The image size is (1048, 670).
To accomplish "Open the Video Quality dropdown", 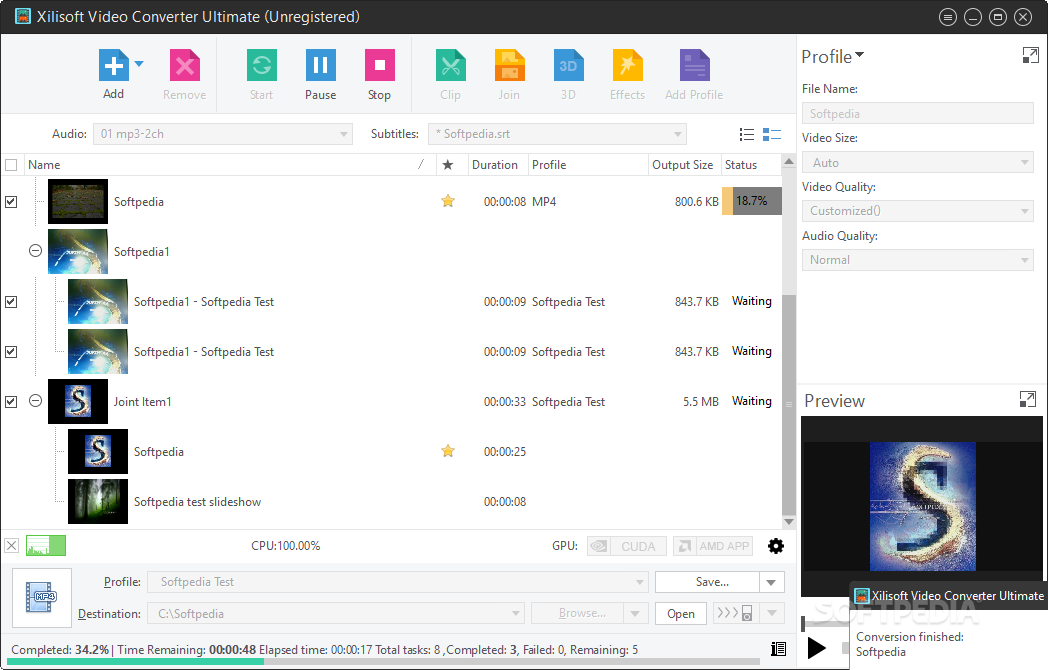I will [918, 211].
